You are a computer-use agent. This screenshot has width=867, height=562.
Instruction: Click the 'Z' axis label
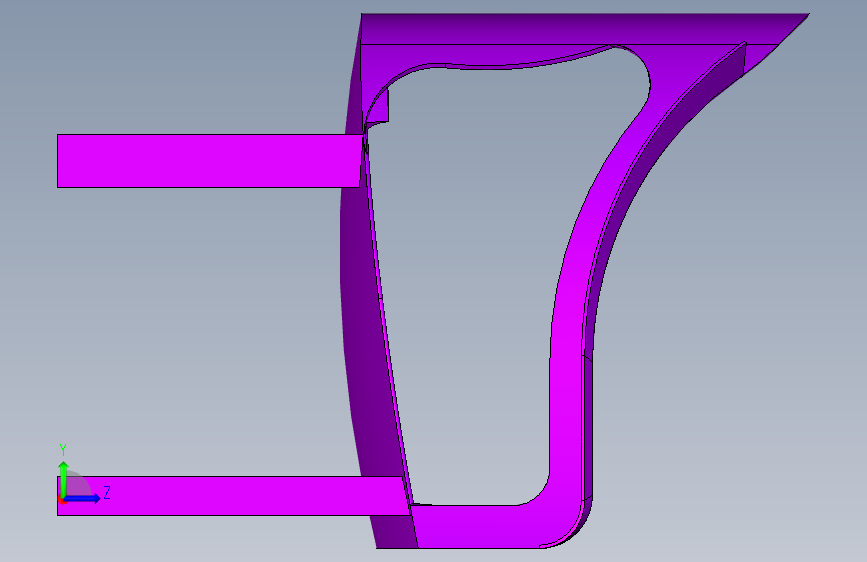point(107,492)
